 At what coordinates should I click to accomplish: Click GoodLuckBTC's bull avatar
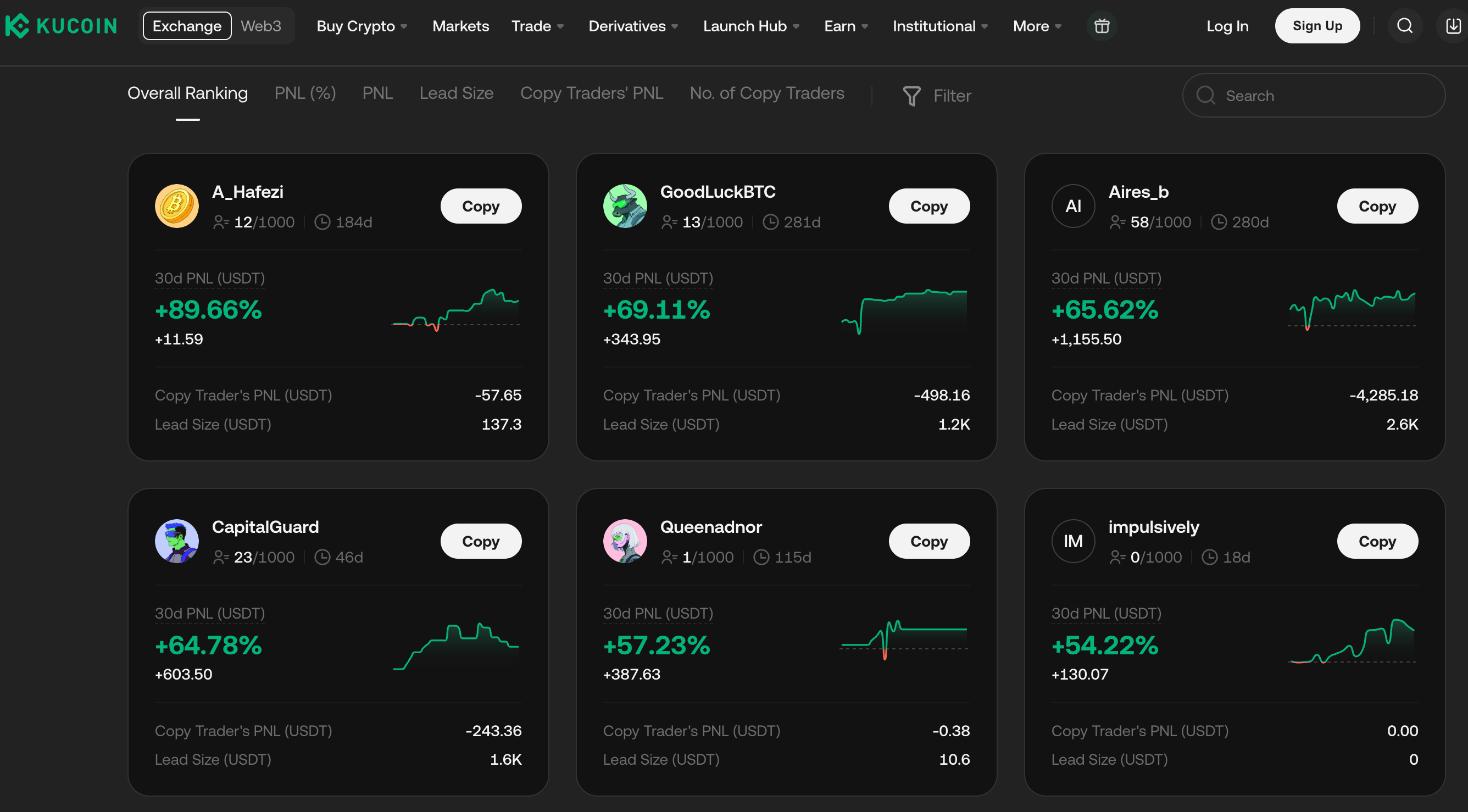tap(625, 206)
